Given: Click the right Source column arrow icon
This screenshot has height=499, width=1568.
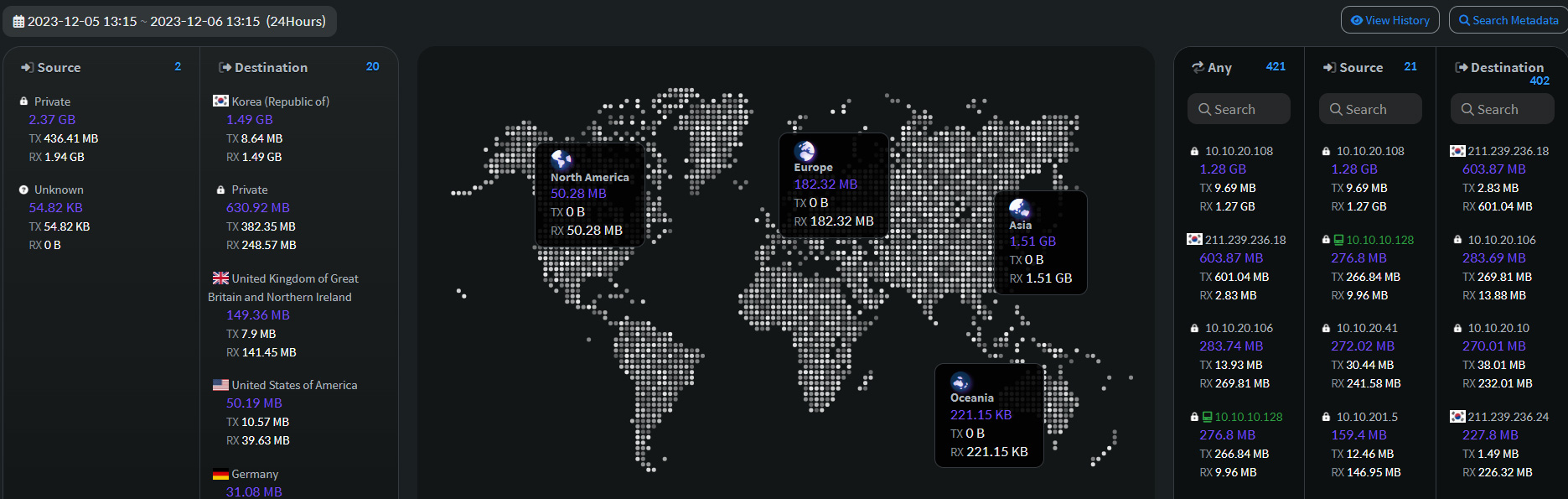Looking at the screenshot, I should 1329,67.
